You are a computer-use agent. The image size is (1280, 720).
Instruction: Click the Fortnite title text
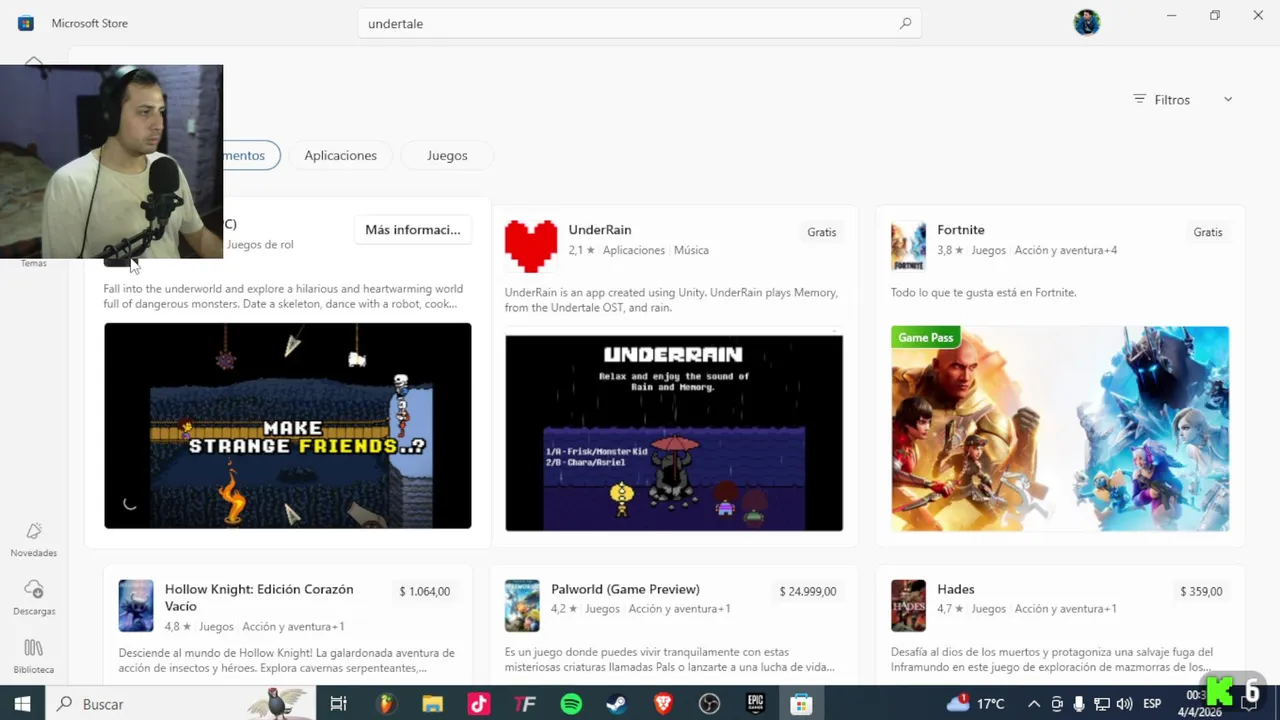961,230
